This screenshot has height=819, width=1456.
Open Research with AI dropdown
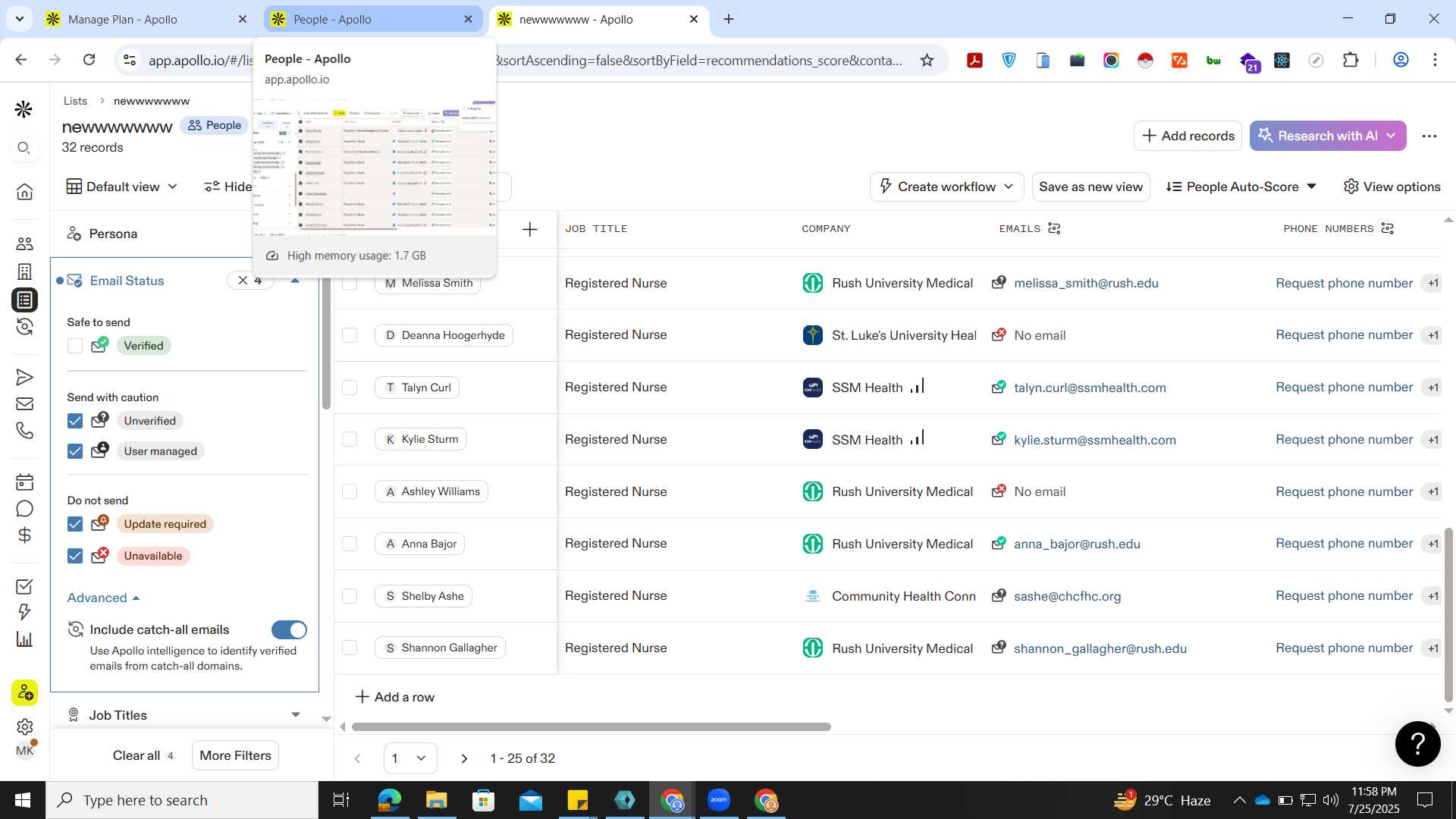pyautogui.click(x=1328, y=136)
